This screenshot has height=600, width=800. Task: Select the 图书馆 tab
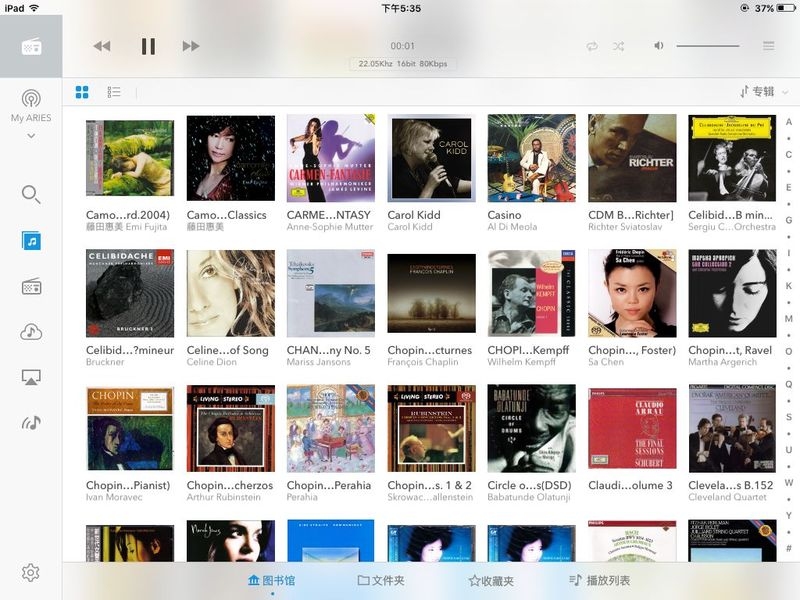[x=271, y=580]
